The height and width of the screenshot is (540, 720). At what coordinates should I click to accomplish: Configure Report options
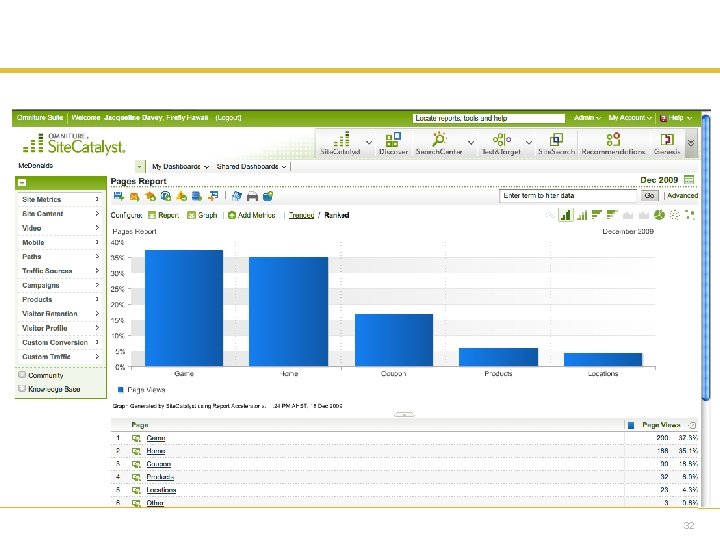[163, 215]
